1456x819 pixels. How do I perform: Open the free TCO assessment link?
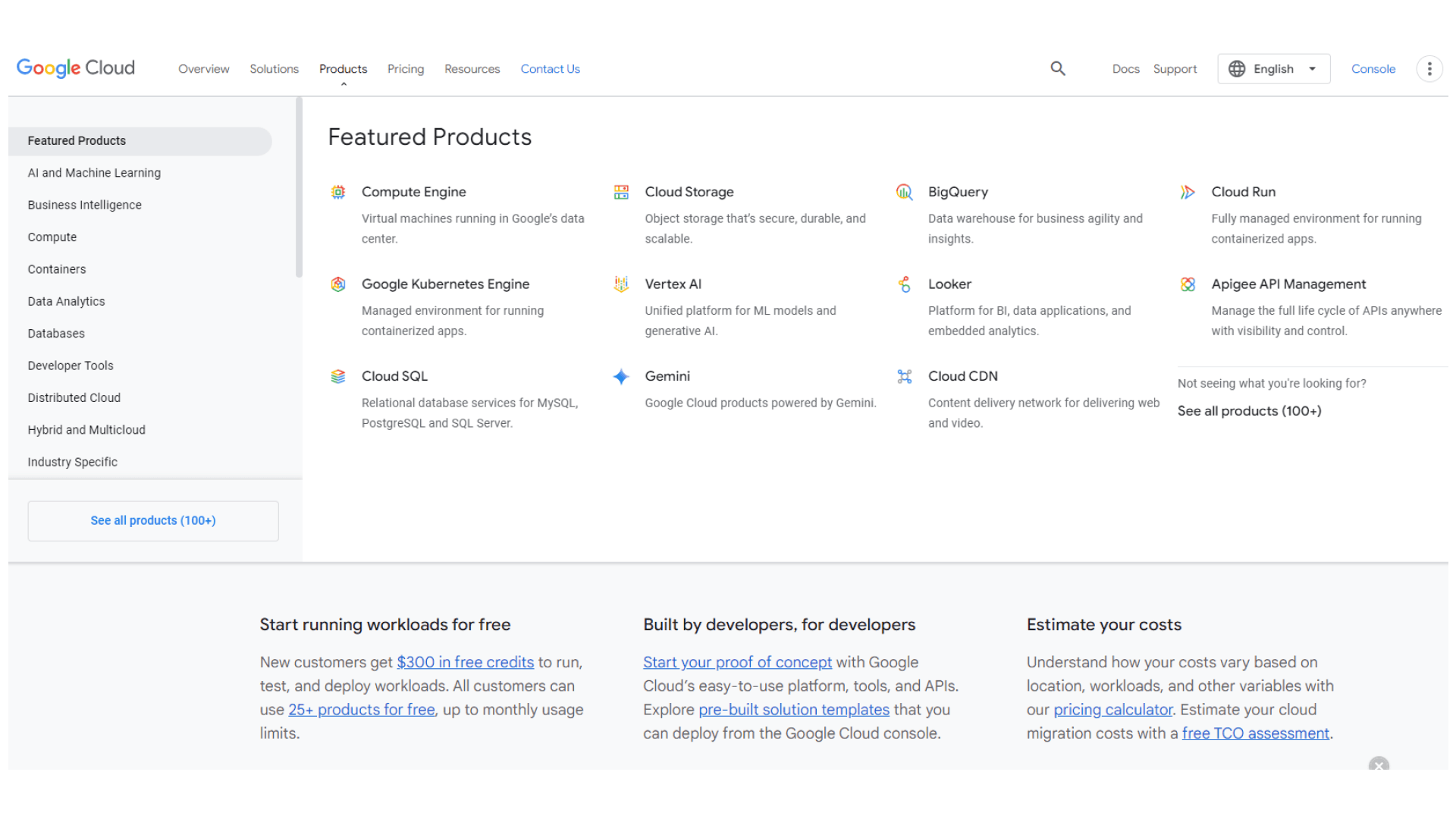1255,733
